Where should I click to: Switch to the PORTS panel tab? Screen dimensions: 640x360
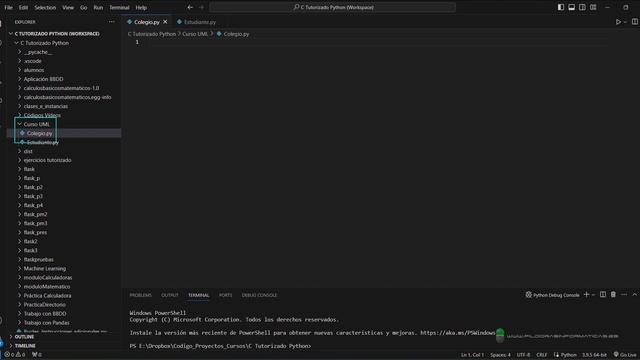225,295
